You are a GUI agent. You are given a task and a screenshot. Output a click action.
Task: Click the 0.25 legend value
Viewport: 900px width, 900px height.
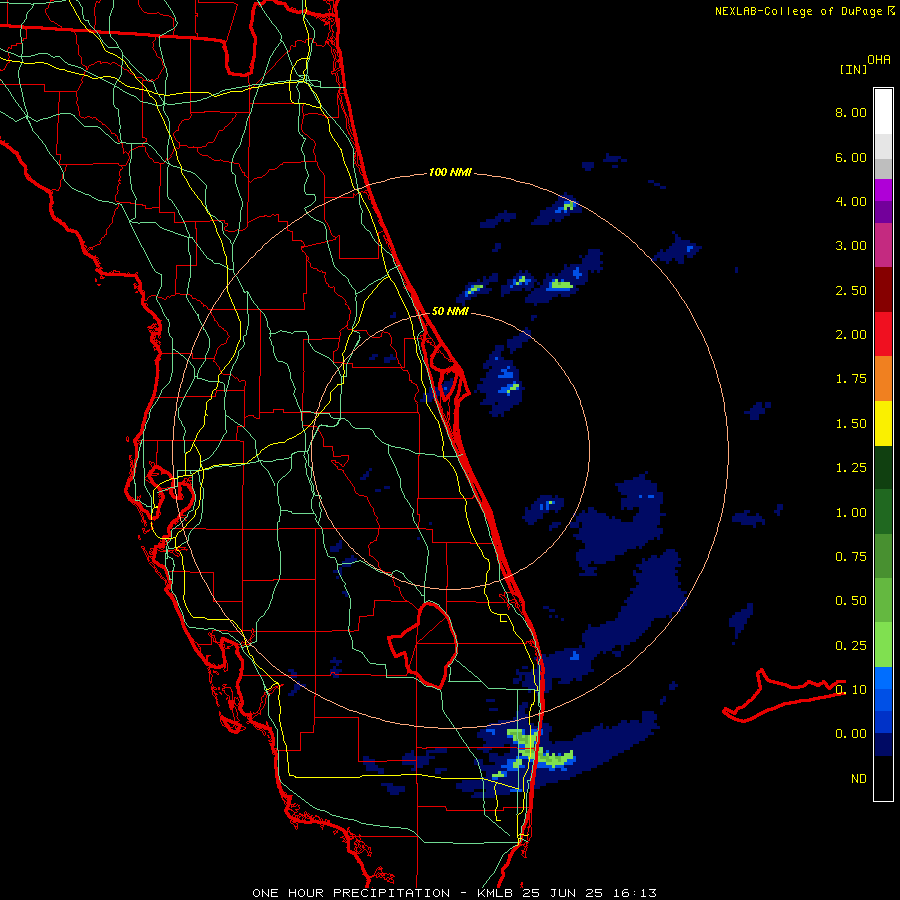(851, 646)
